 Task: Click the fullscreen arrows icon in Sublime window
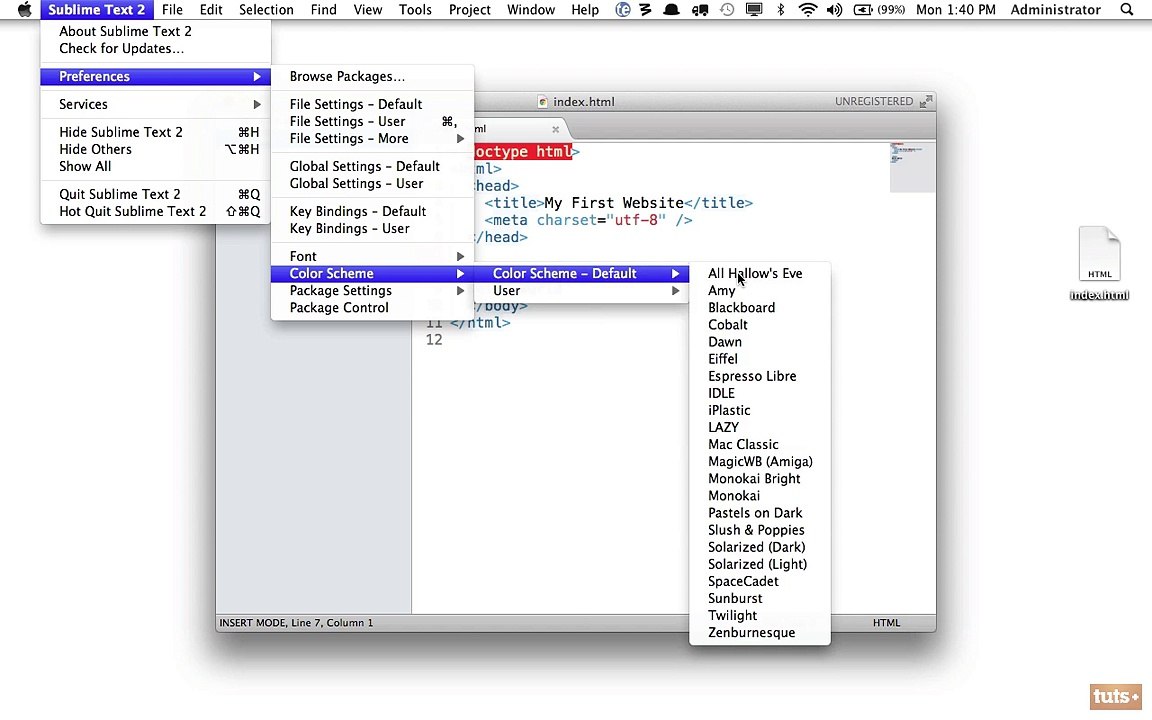(x=926, y=101)
